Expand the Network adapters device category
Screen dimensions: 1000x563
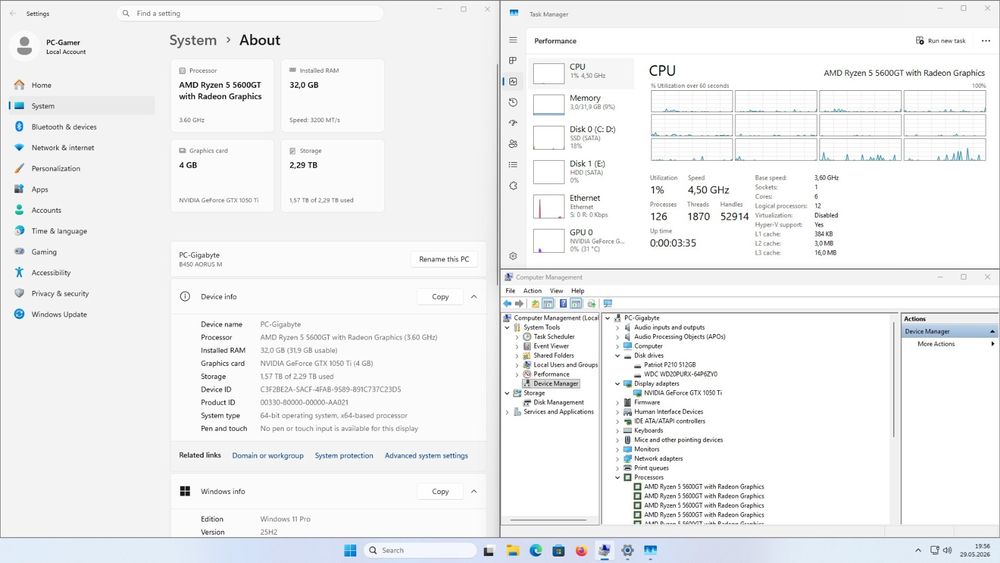(x=617, y=458)
